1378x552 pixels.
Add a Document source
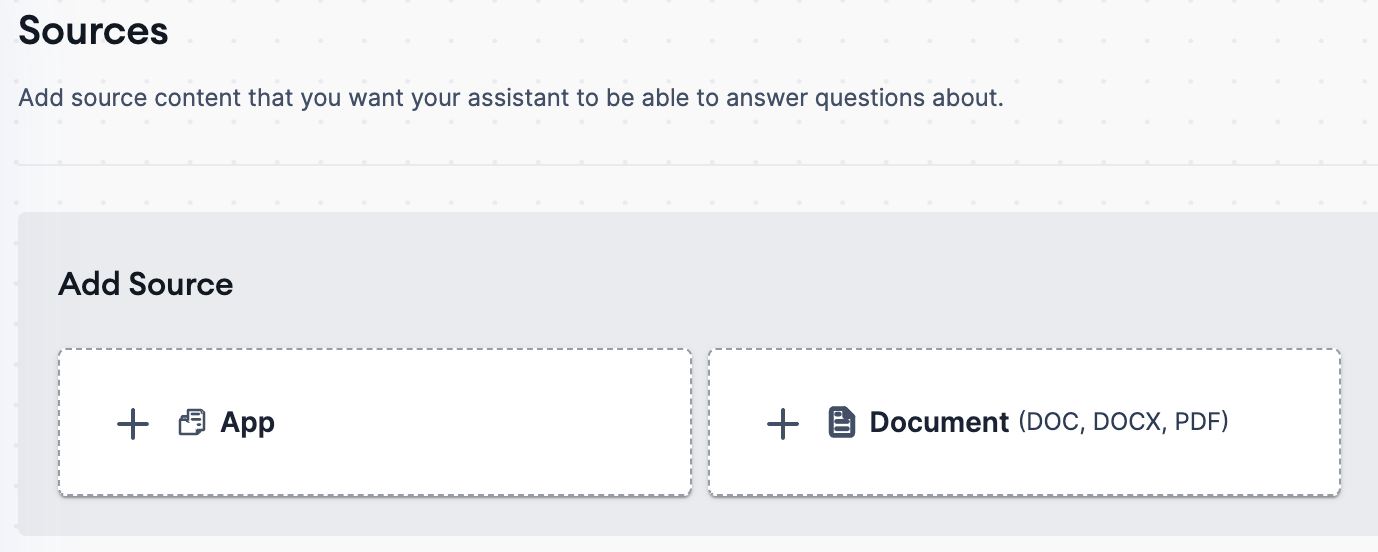[1025, 422]
